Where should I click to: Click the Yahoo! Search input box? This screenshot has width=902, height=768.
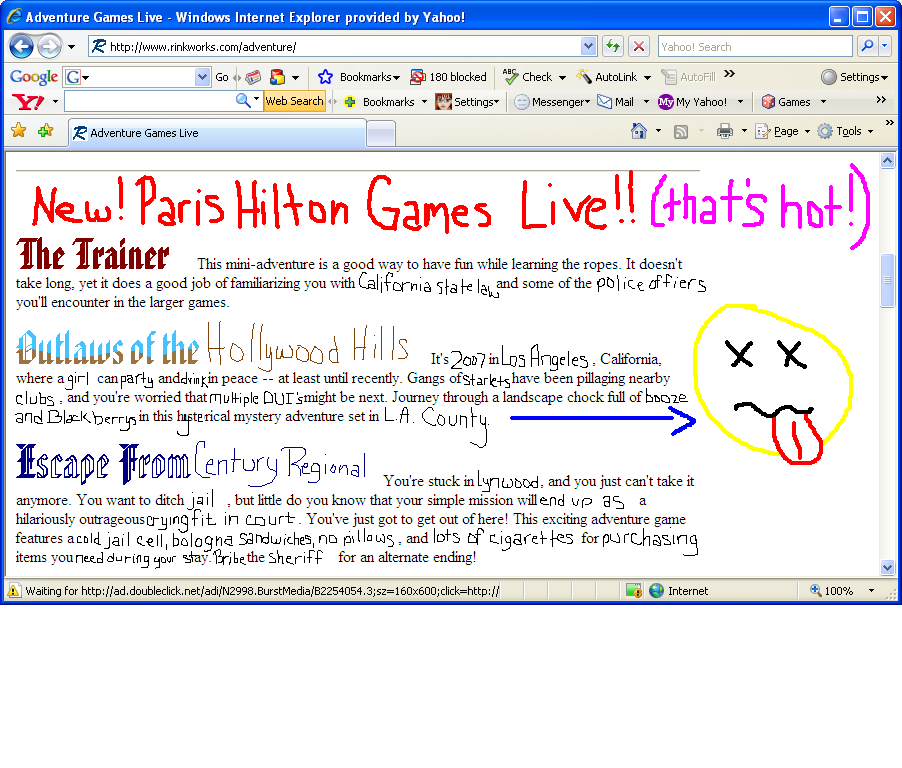pyautogui.click(x=755, y=46)
